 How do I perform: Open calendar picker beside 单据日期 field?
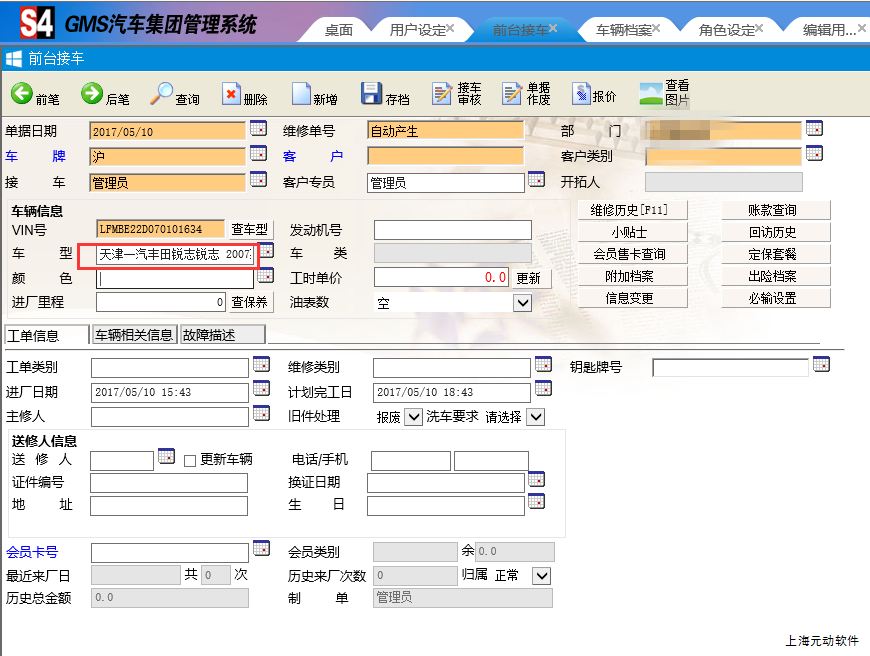(258, 128)
